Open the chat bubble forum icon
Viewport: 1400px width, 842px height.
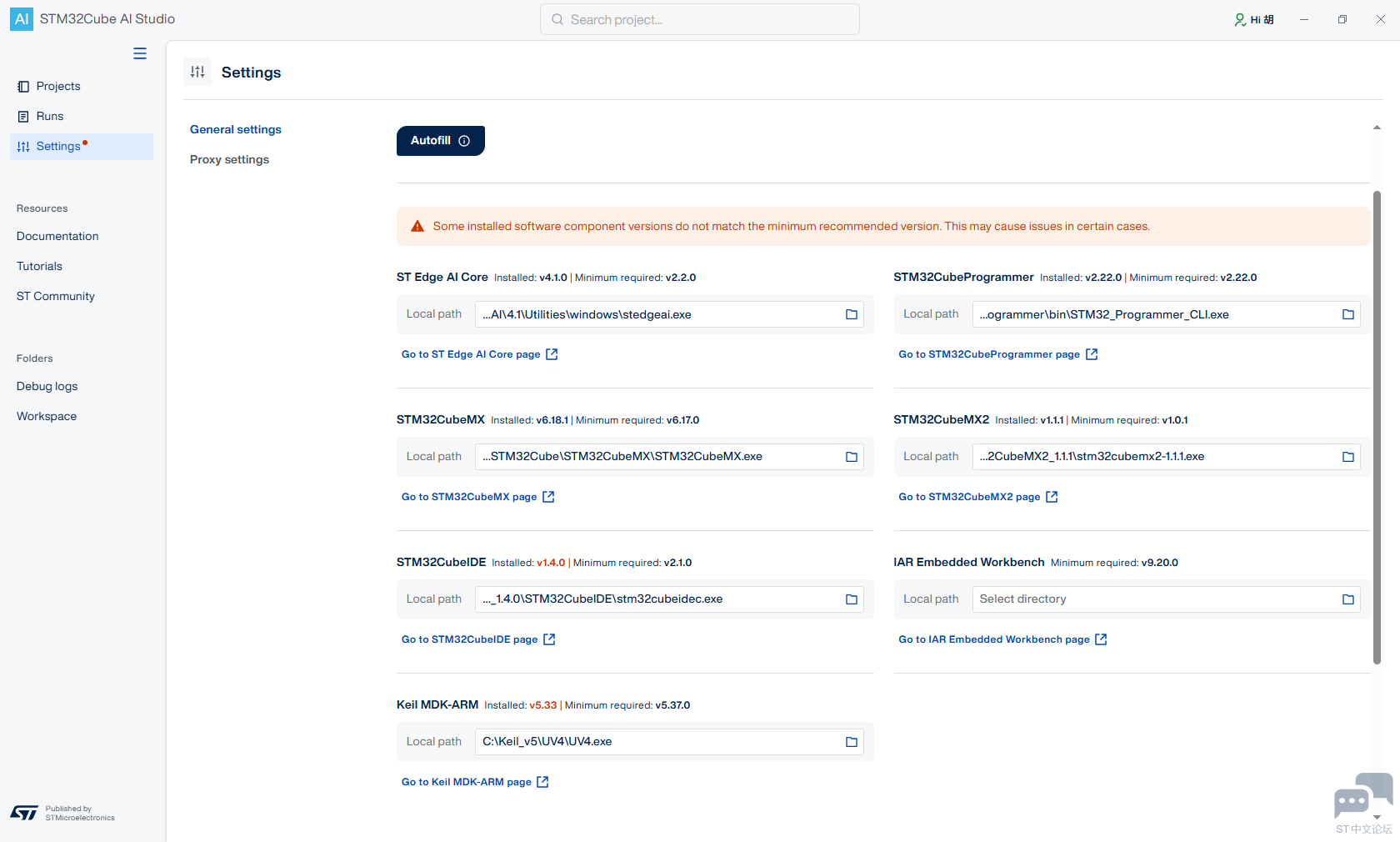click(1363, 796)
